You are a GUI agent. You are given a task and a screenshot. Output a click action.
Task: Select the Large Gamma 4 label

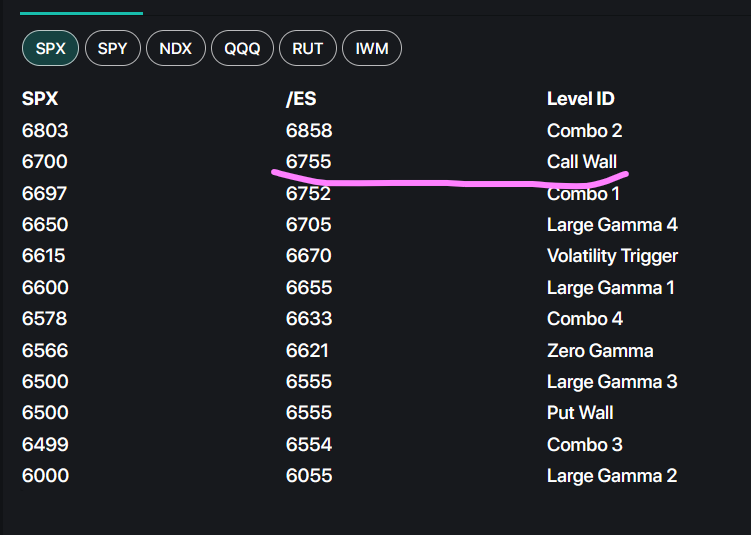coord(612,225)
